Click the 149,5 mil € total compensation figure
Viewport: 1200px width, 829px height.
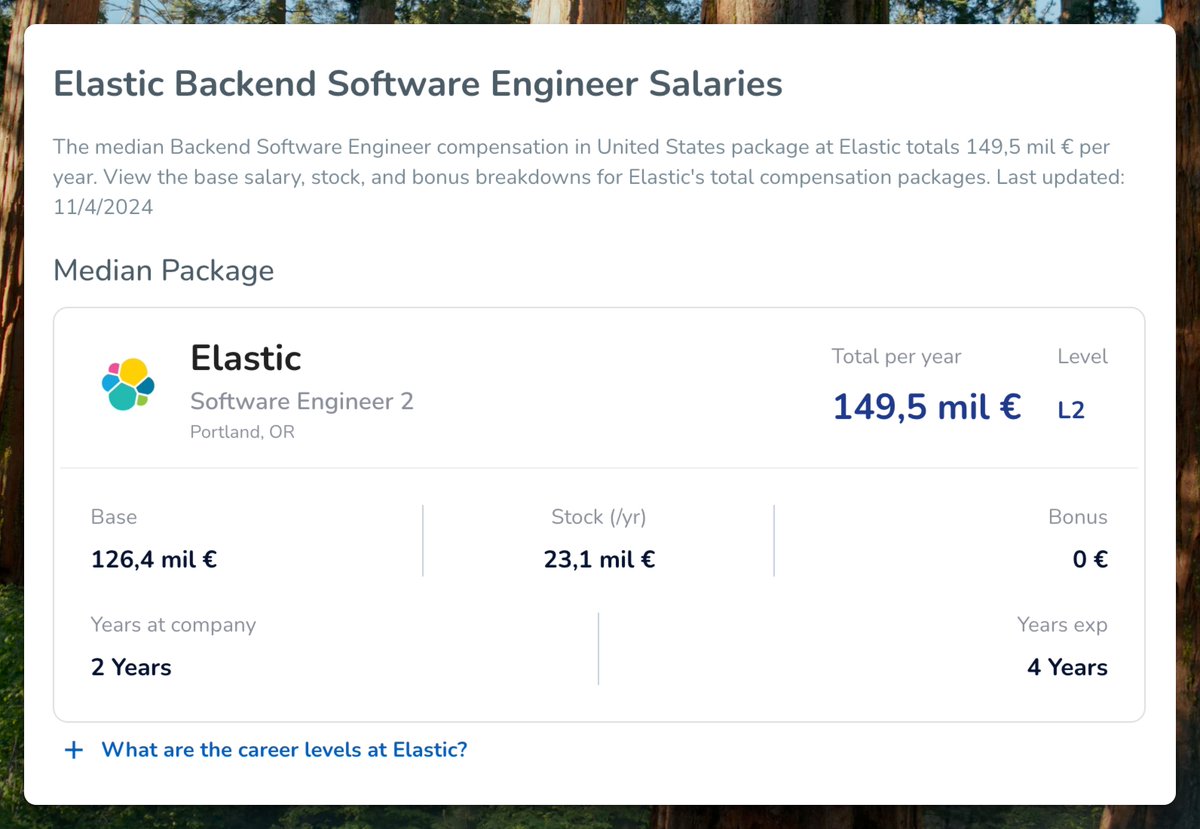pos(925,407)
